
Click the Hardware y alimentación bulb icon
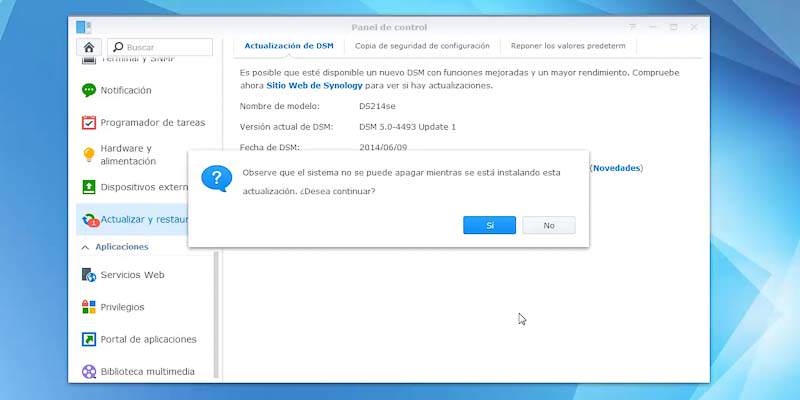[x=89, y=155]
